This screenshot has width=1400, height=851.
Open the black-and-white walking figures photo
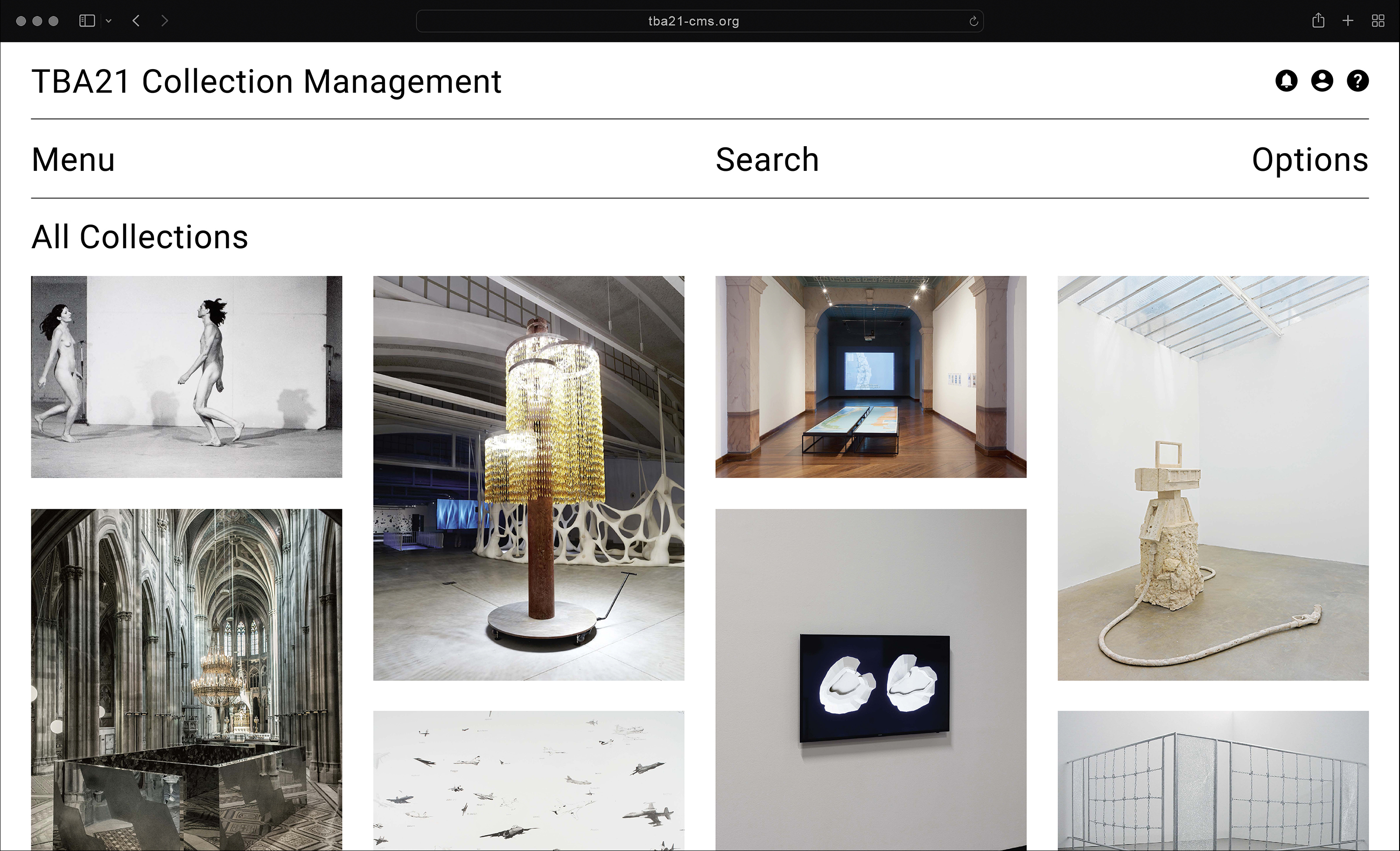pyautogui.click(x=186, y=377)
